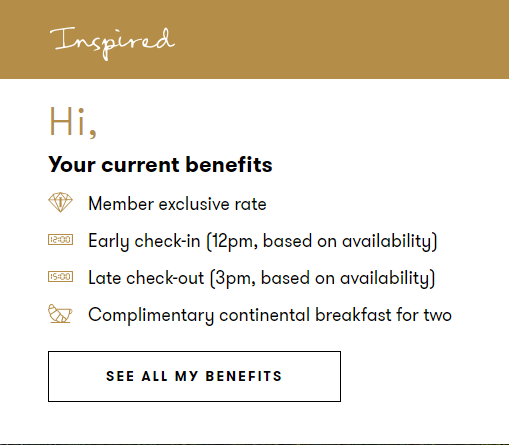The image size is (509, 445).
Task: Click the 15:00 clock icon
Action: point(60,277)
